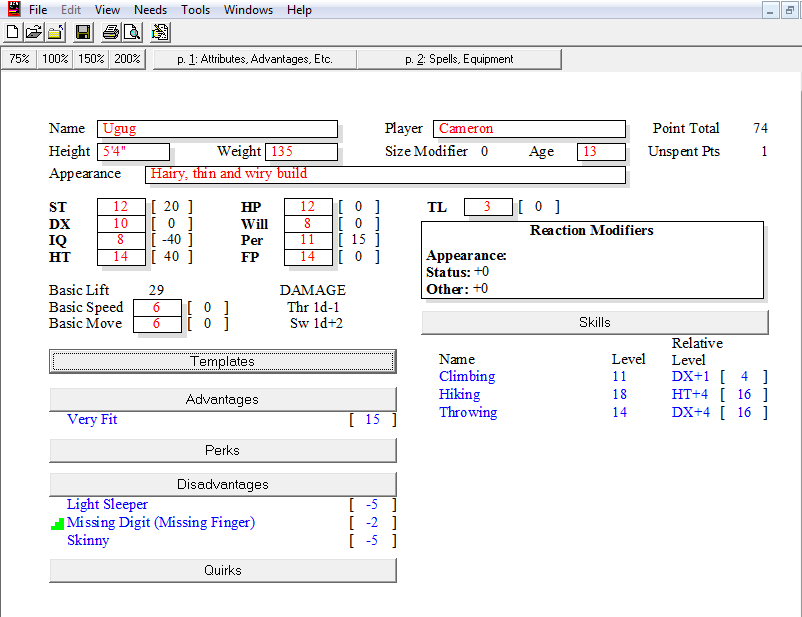The height and width of the screenshot is (617, 802).
Task: Edit the ST attribute value
Action: click(x=121, y=206)
